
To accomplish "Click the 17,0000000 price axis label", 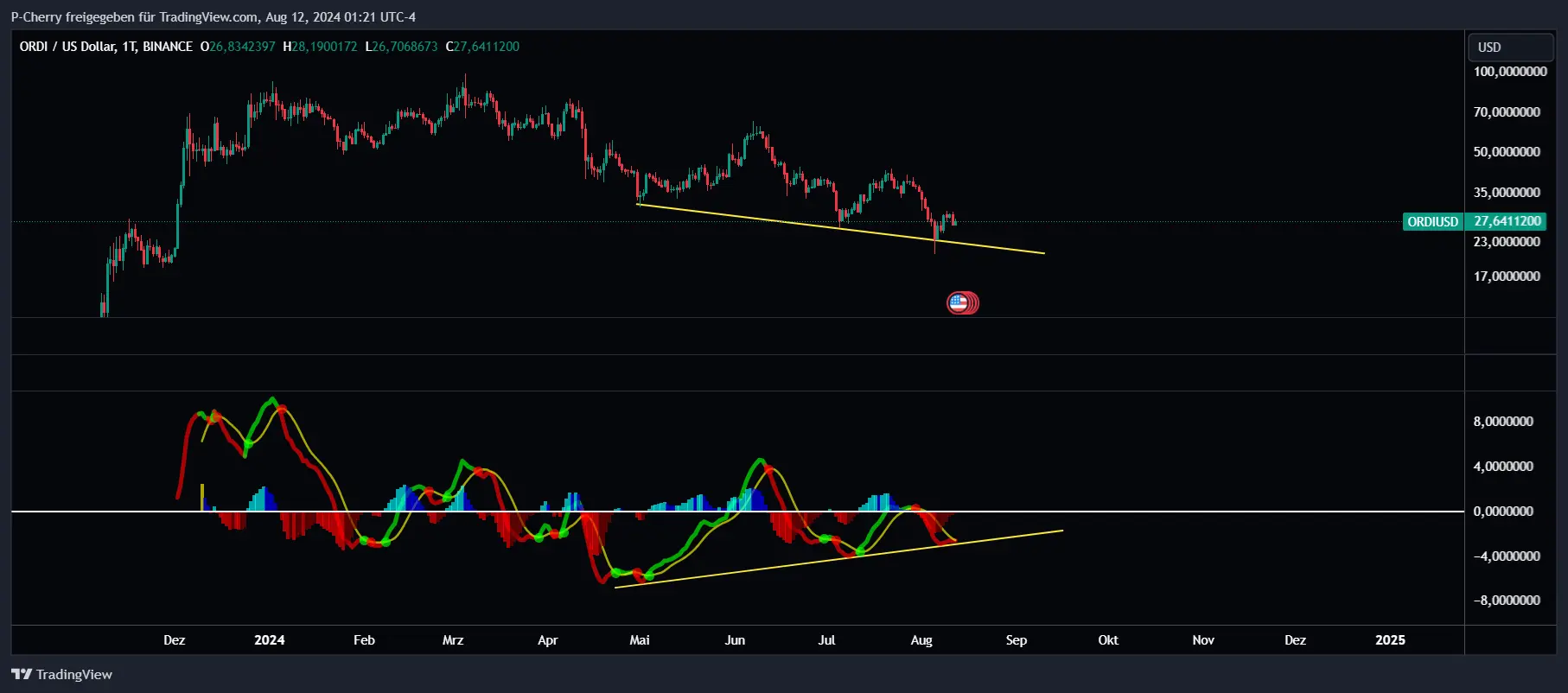I will coord(1507,277).
